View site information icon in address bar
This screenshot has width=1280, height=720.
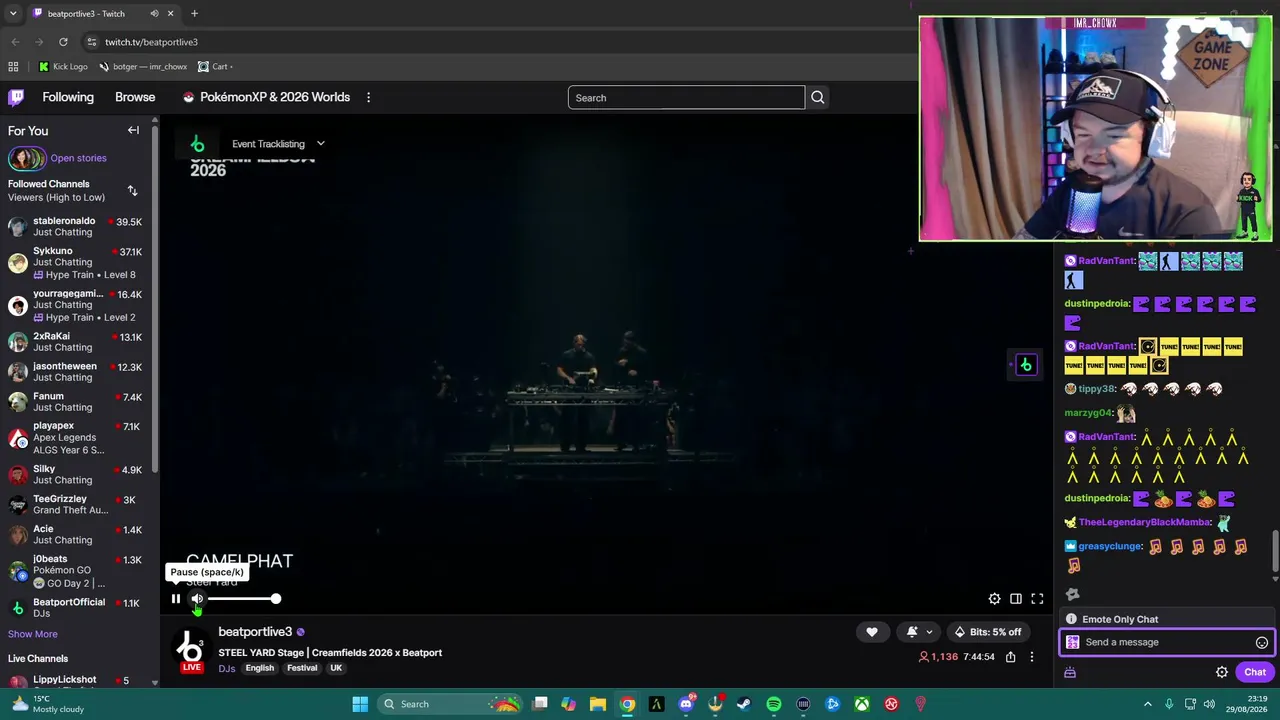(x=92, y=42)
